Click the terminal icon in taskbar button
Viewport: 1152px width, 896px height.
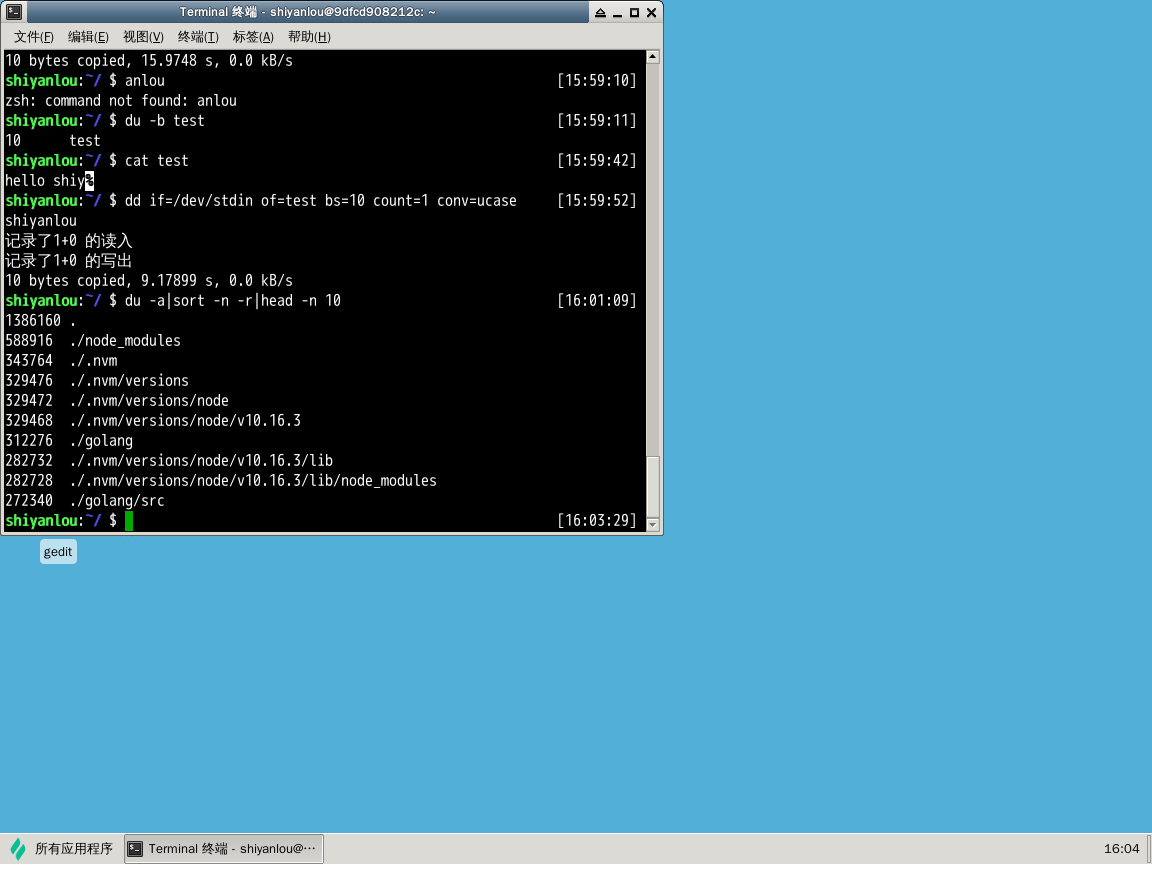coord(135,848)
